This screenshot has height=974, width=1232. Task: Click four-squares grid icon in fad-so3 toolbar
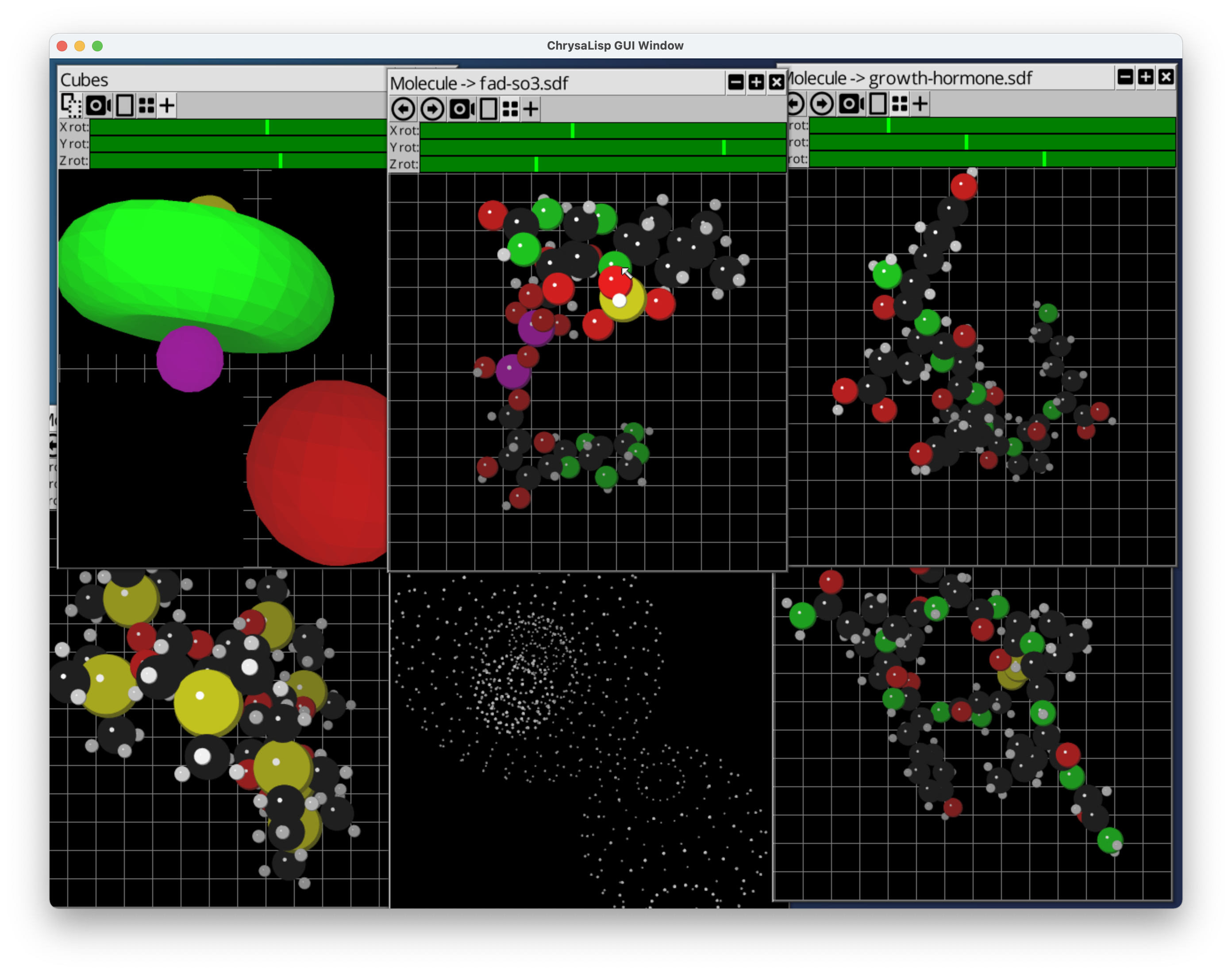(x=511, y=108)
